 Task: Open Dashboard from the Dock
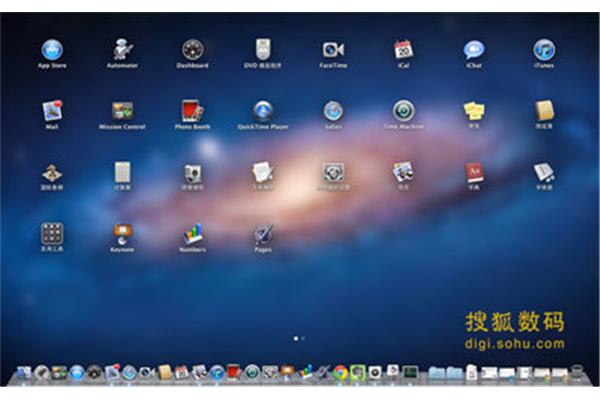coord(94,373)
